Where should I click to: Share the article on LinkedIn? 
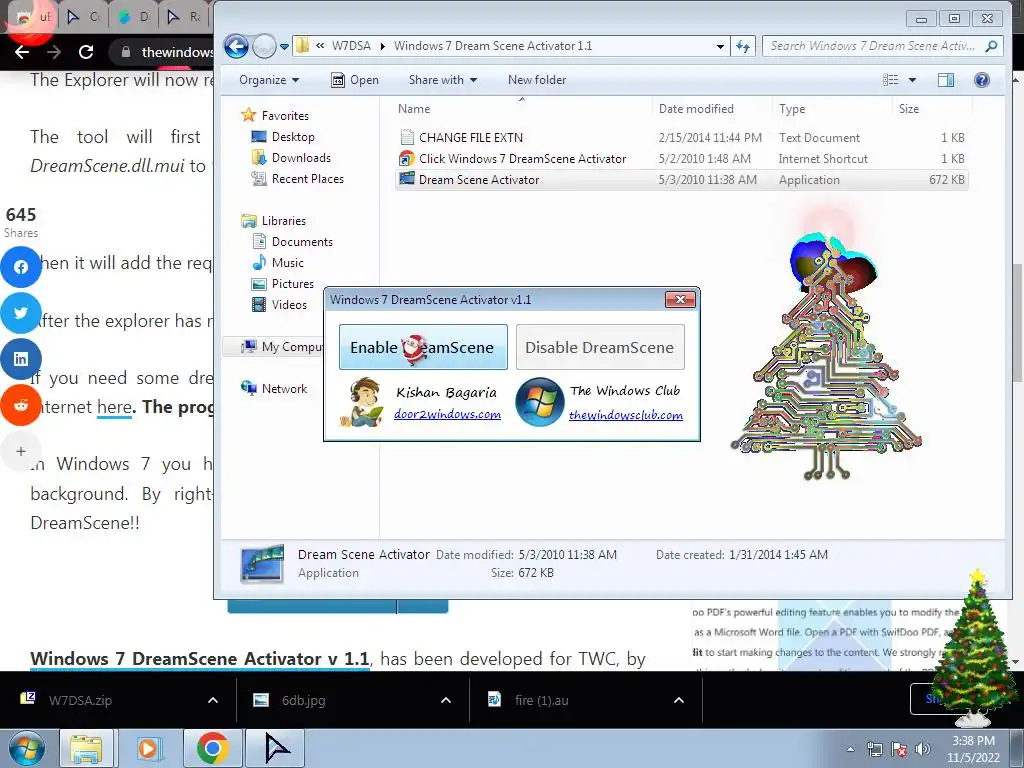pos(21,359)
